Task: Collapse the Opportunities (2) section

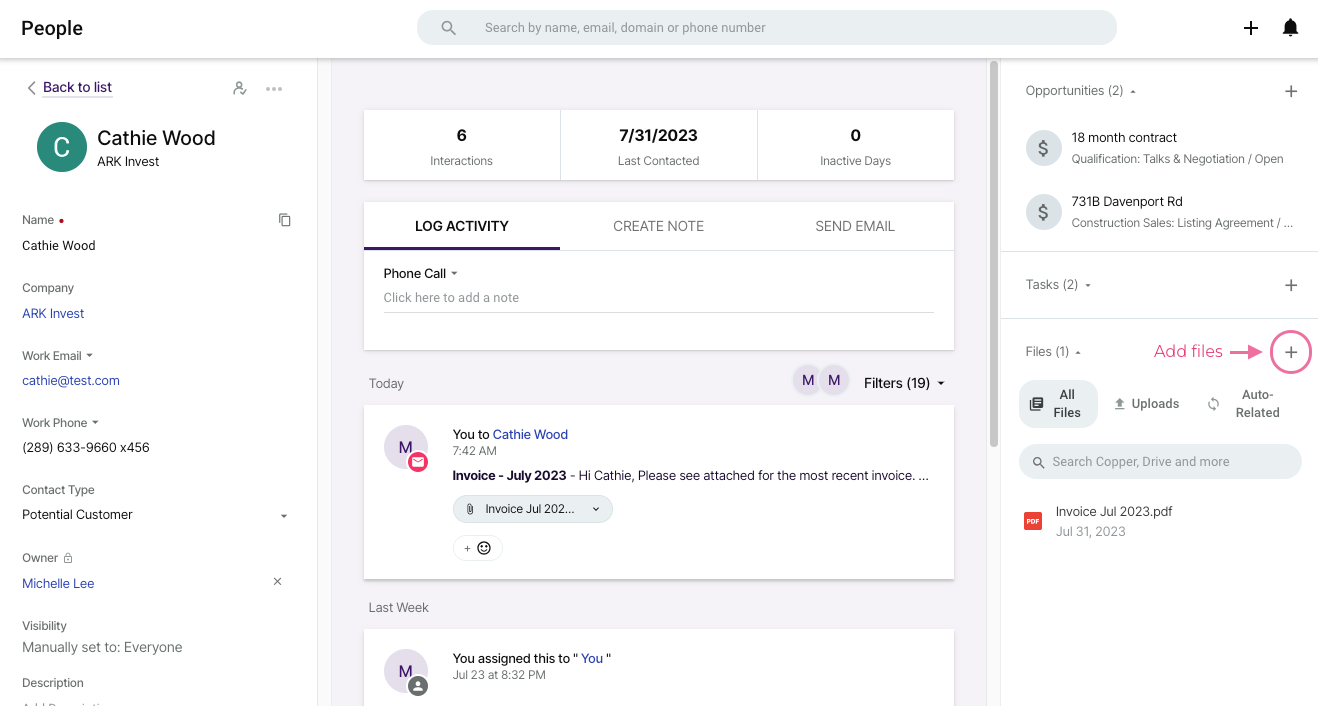Action: [1081, 91]
